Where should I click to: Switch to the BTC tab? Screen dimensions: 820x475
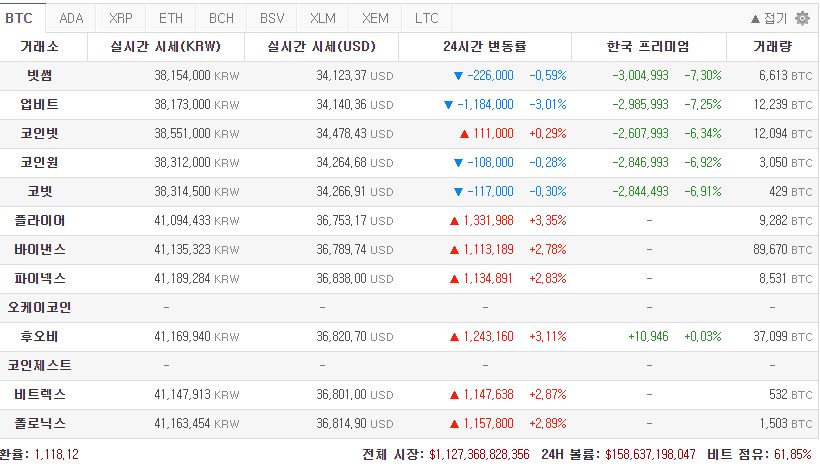click(22, 18)
